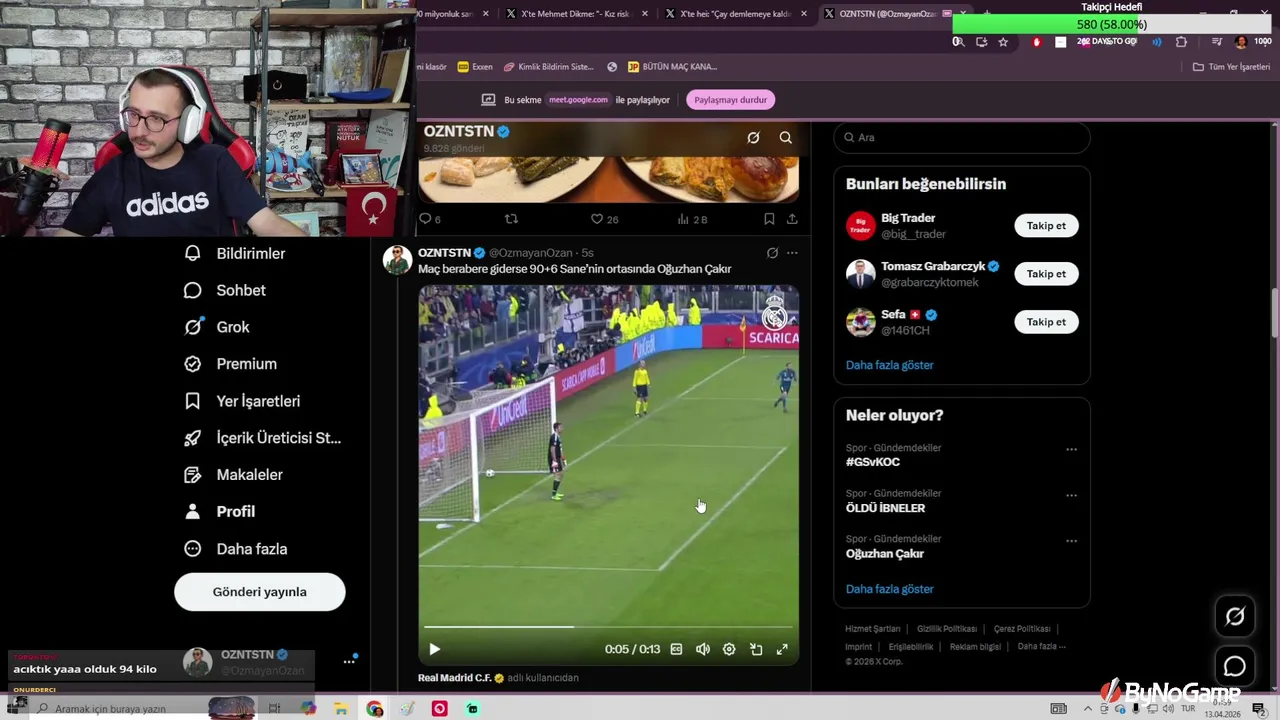Play the football video
The width and height of the screenshot is (1280, 720).
[x=434, y=649]
